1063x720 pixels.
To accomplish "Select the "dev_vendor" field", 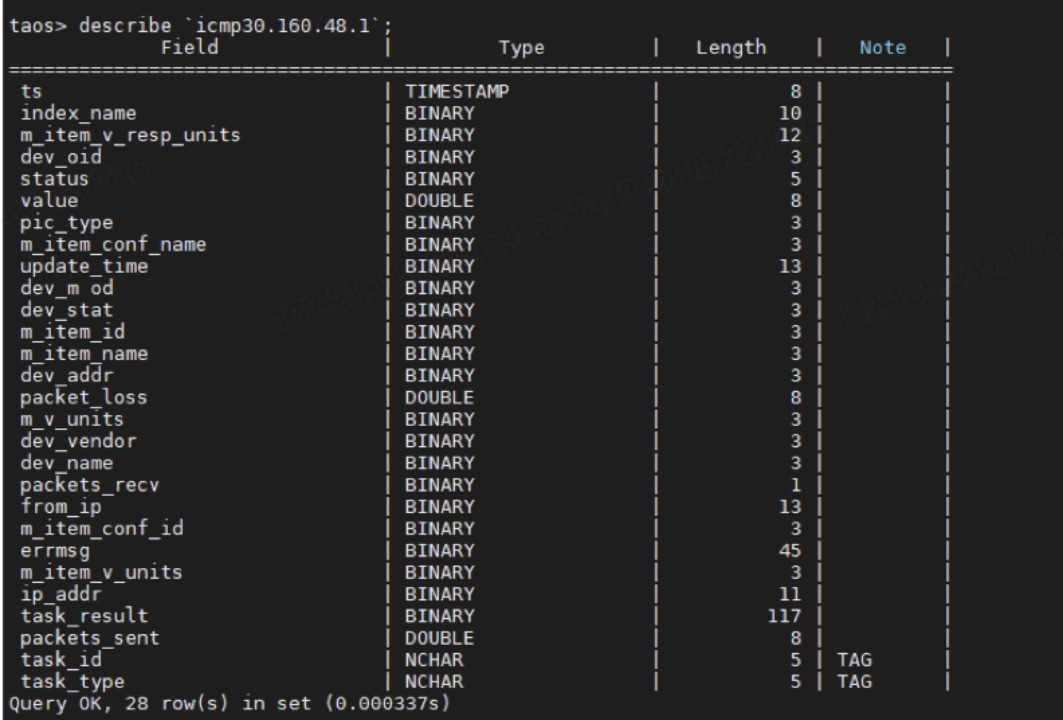I will [78, 441].
